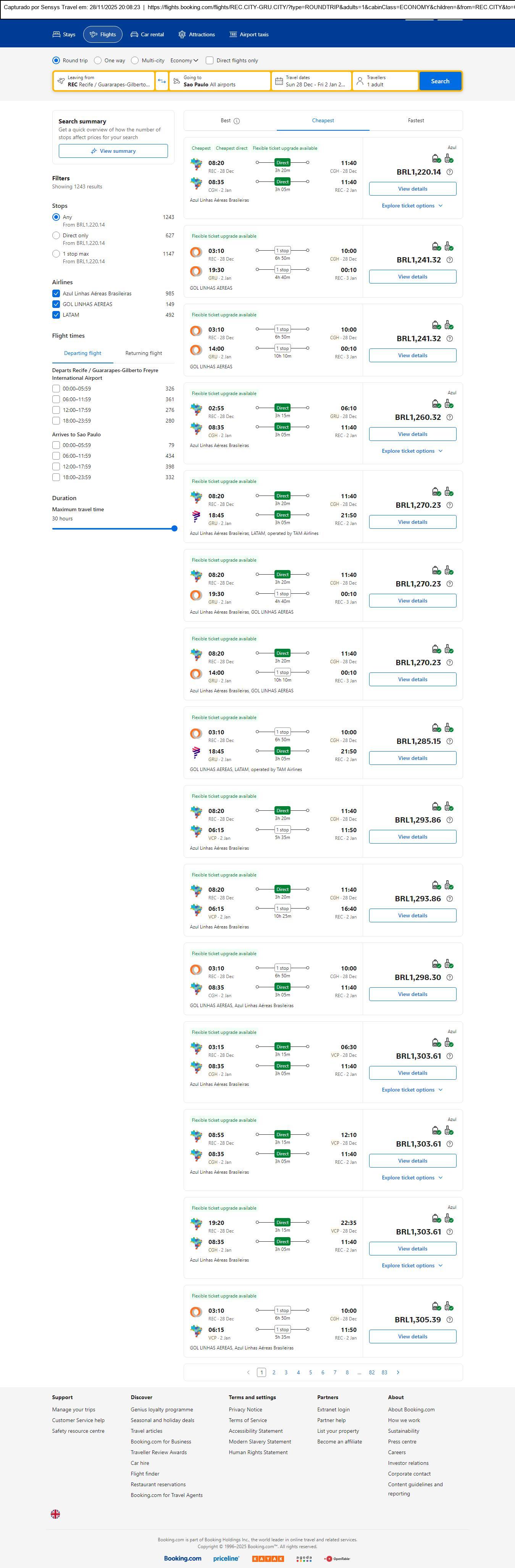Click the UK flag language icon
Viewport: 515px width, 1568px height.
coord(55,1514)
